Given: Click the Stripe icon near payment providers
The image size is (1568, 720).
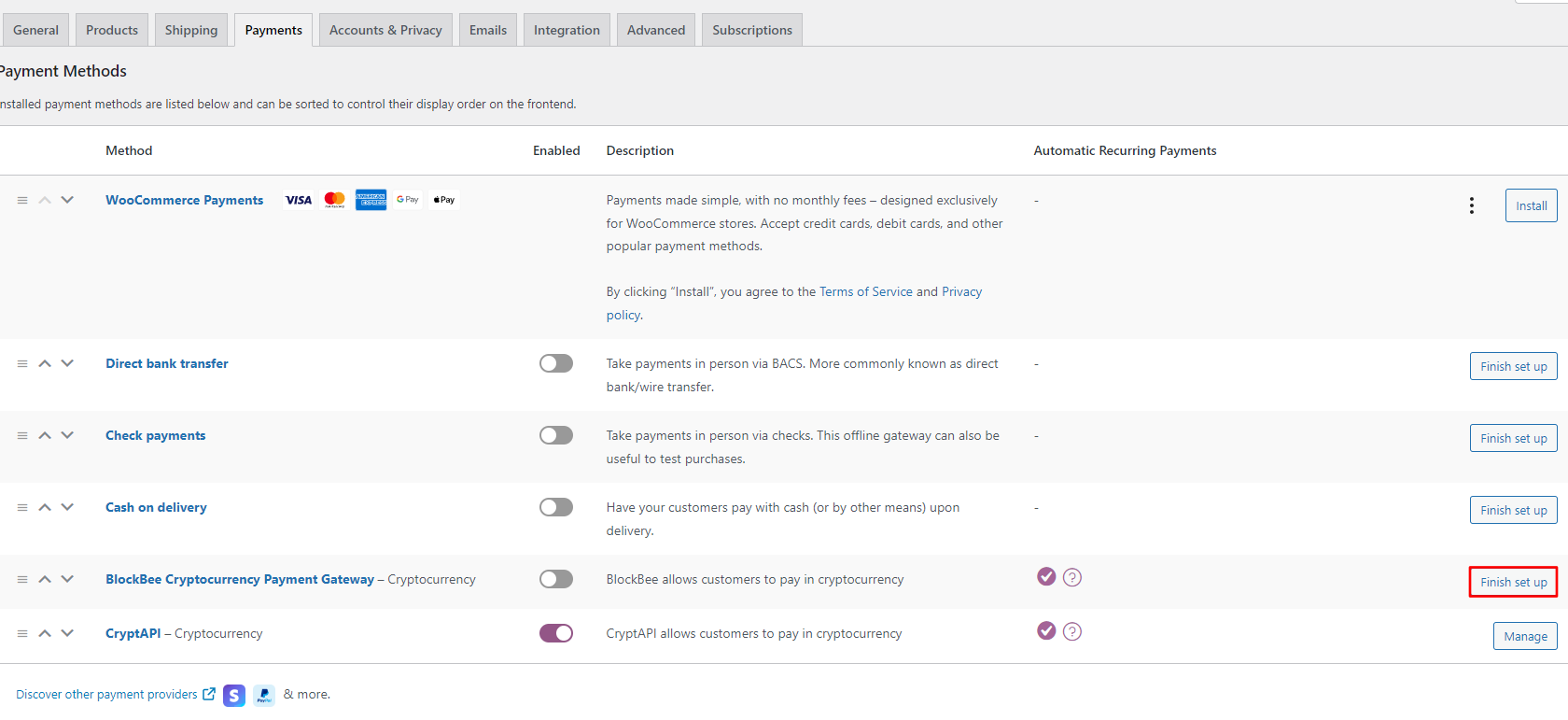Looking at the screenshot, I should [234, 695].
